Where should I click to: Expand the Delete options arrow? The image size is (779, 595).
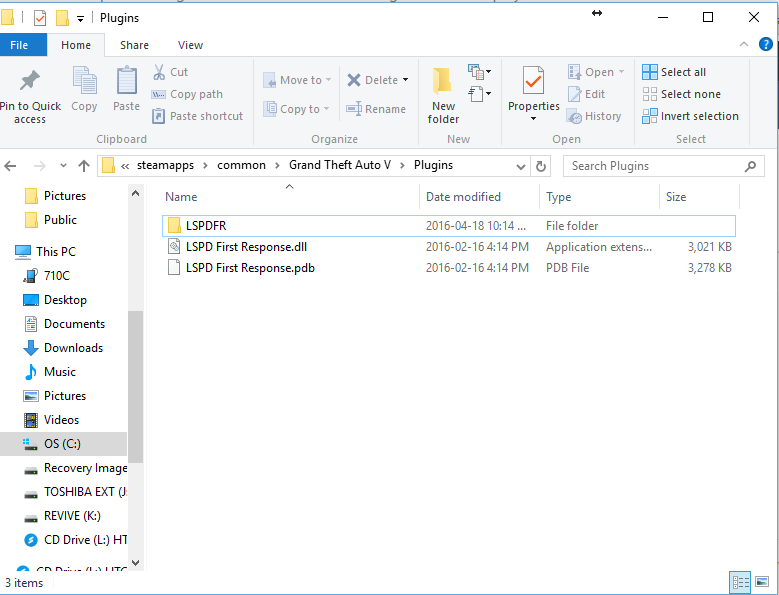click(x=405, y=80)
